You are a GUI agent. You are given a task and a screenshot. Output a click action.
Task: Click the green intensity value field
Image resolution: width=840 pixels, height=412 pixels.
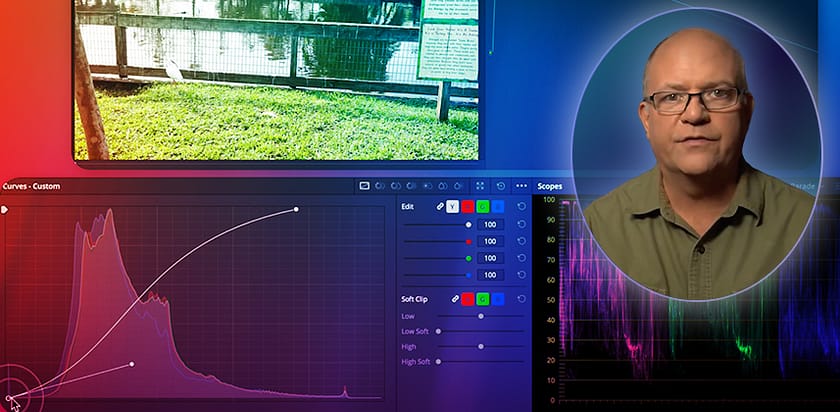(491, 258)
